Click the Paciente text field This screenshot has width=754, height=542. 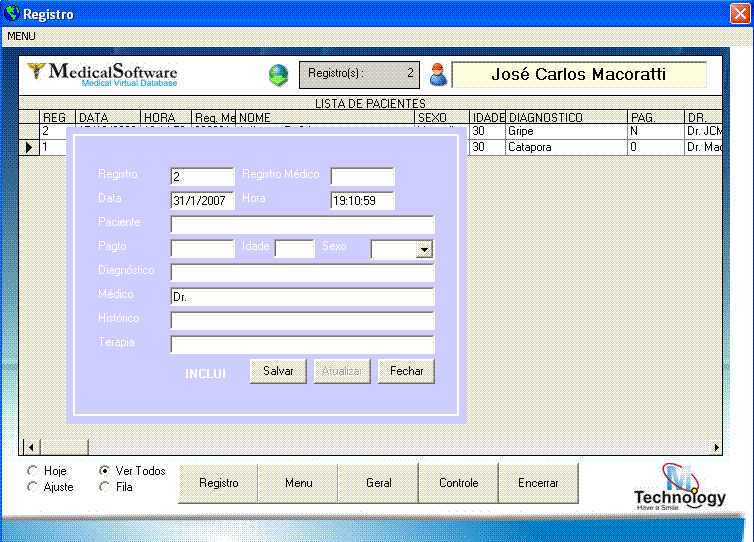(302, 225)
